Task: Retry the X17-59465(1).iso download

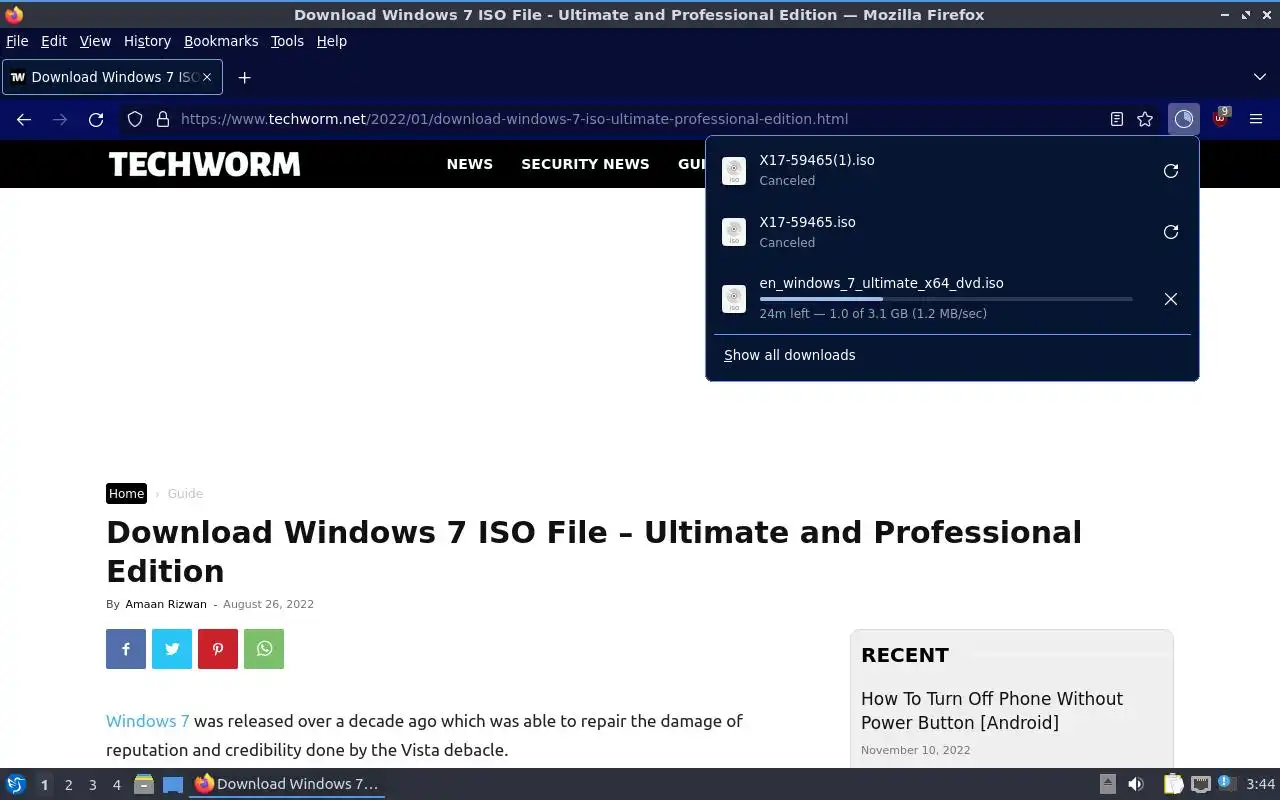Action: 1170,171
